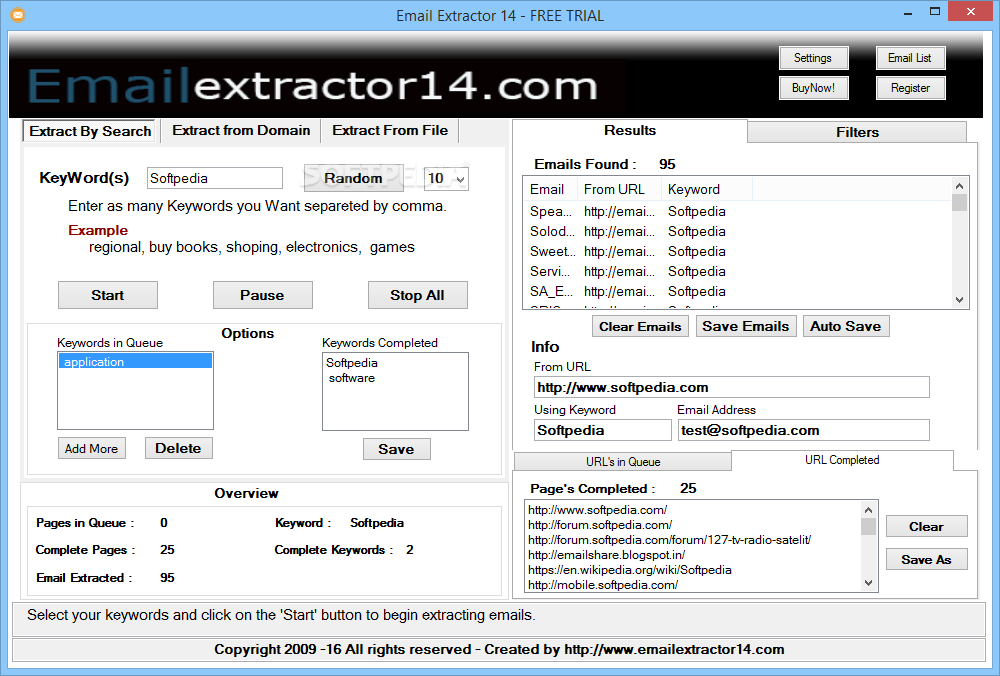Click the From URL column header
Image resolution: width=1000 pixels, height=676 pixels.
pyautogui.click(x=620, y=189)
